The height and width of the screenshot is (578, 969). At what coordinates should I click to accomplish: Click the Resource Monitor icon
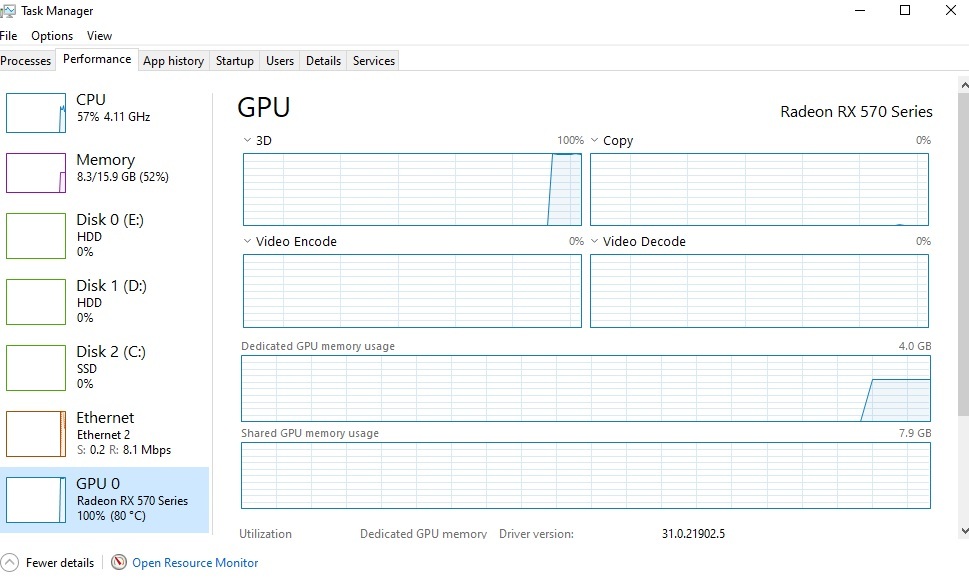pyautogui.click(x=119, y=562)
